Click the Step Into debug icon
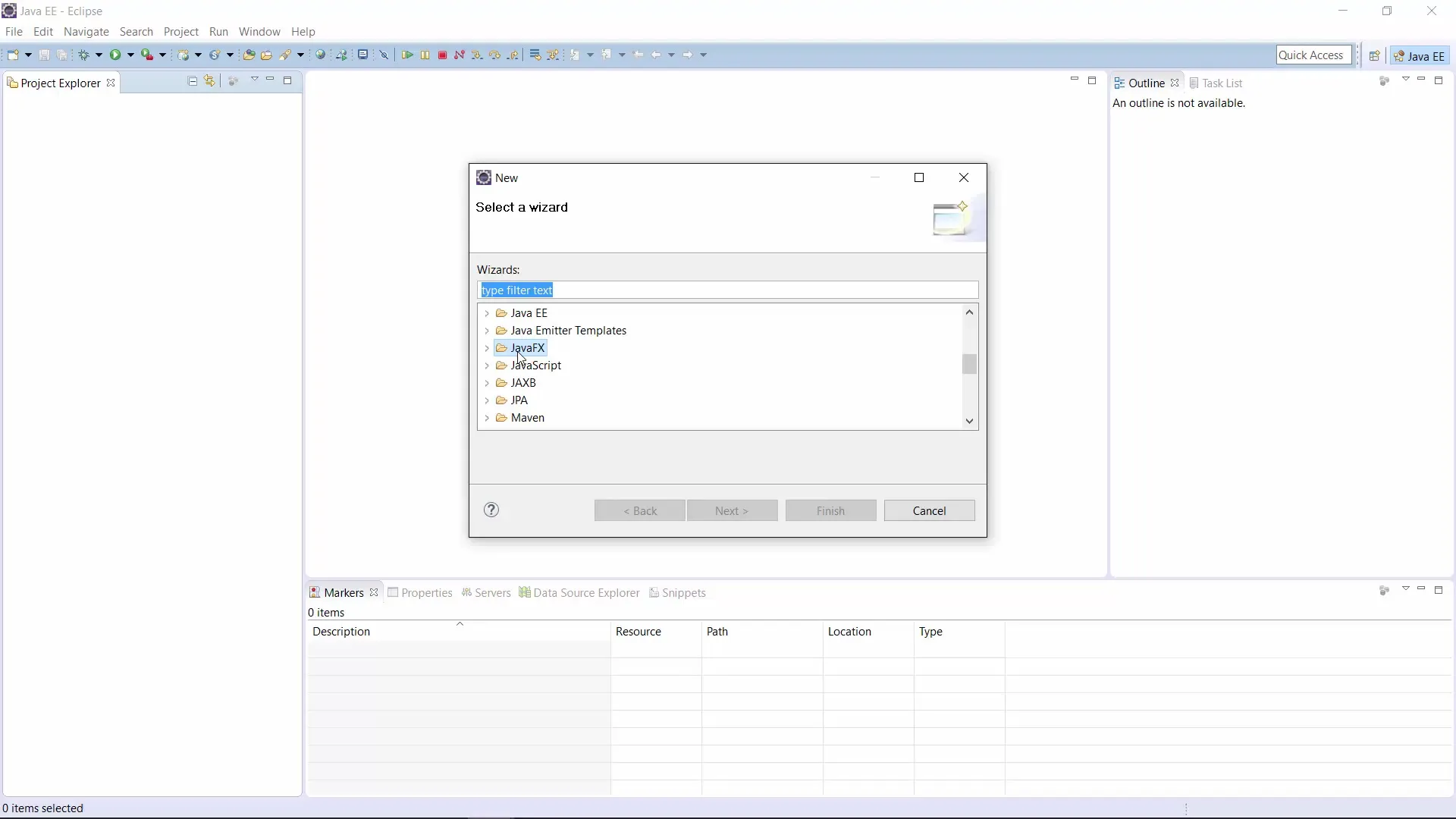This screenshot has height=819, width=1456. tap(477, 55)
